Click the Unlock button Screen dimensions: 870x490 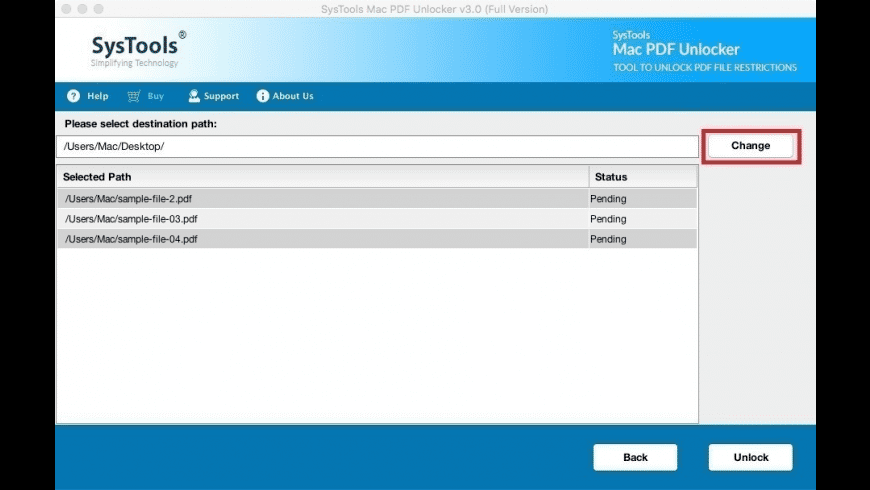751,457
